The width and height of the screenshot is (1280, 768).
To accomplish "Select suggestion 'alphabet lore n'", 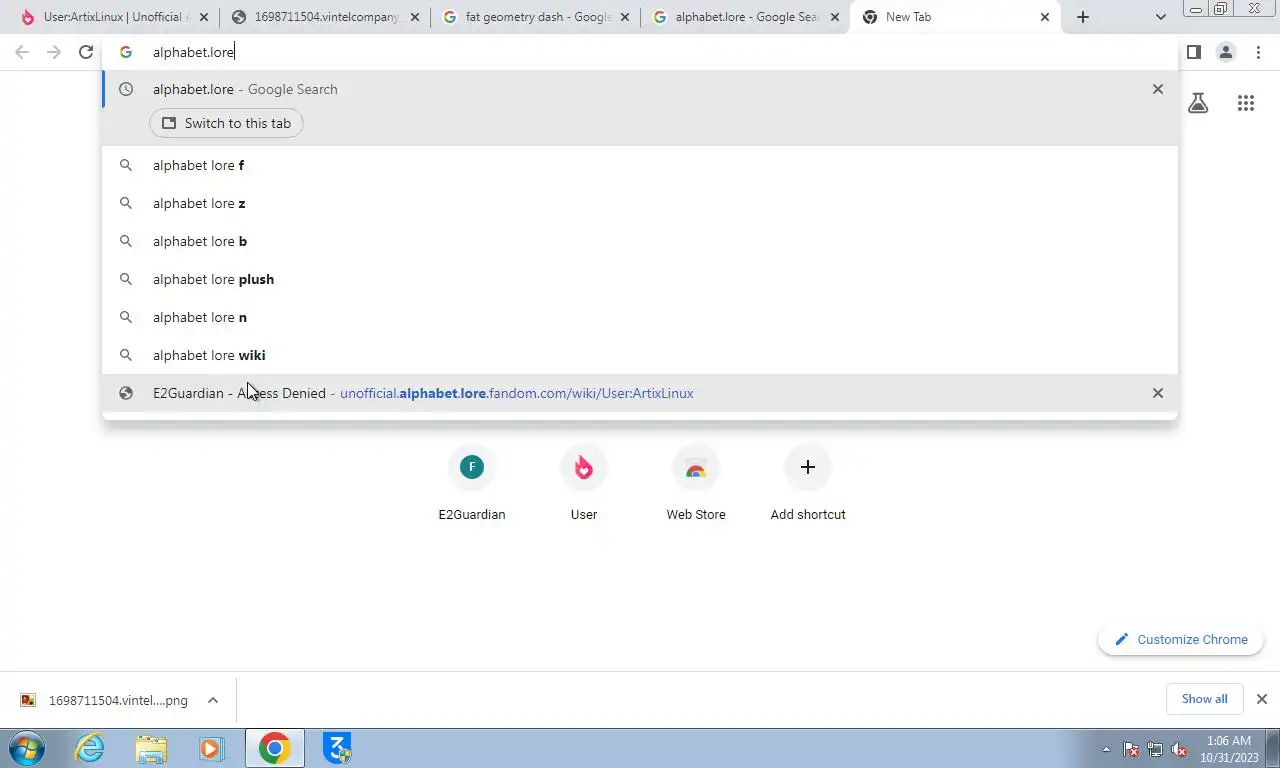I will click(640, 317).
